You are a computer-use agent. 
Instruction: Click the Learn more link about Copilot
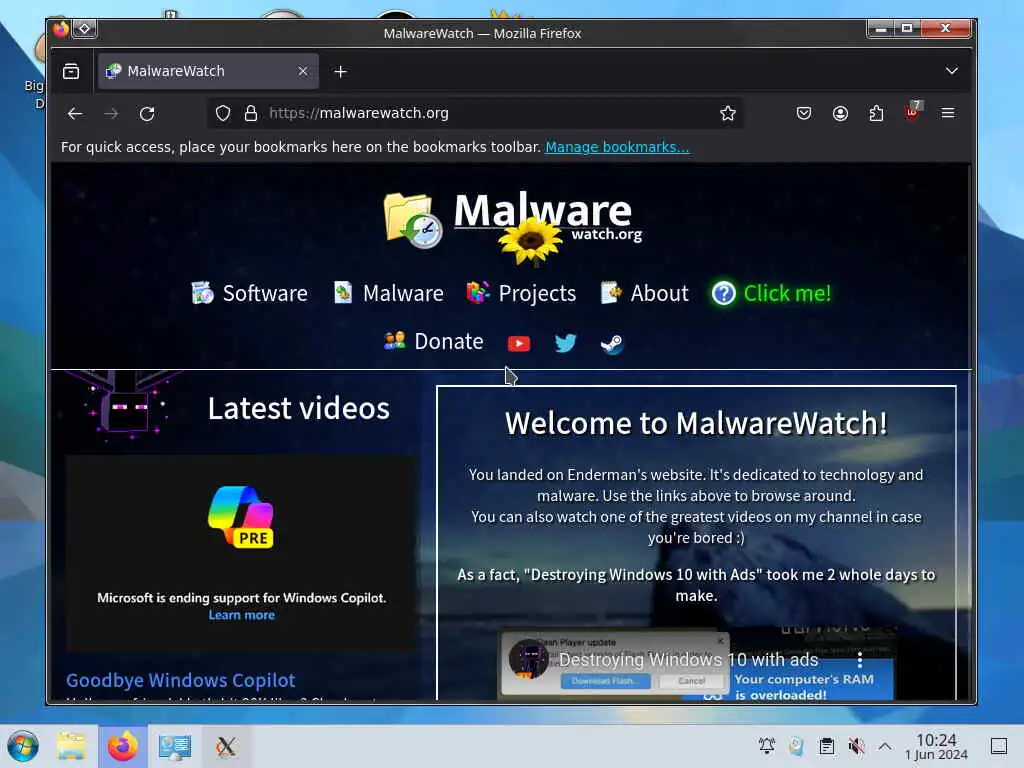pos(242,615)
